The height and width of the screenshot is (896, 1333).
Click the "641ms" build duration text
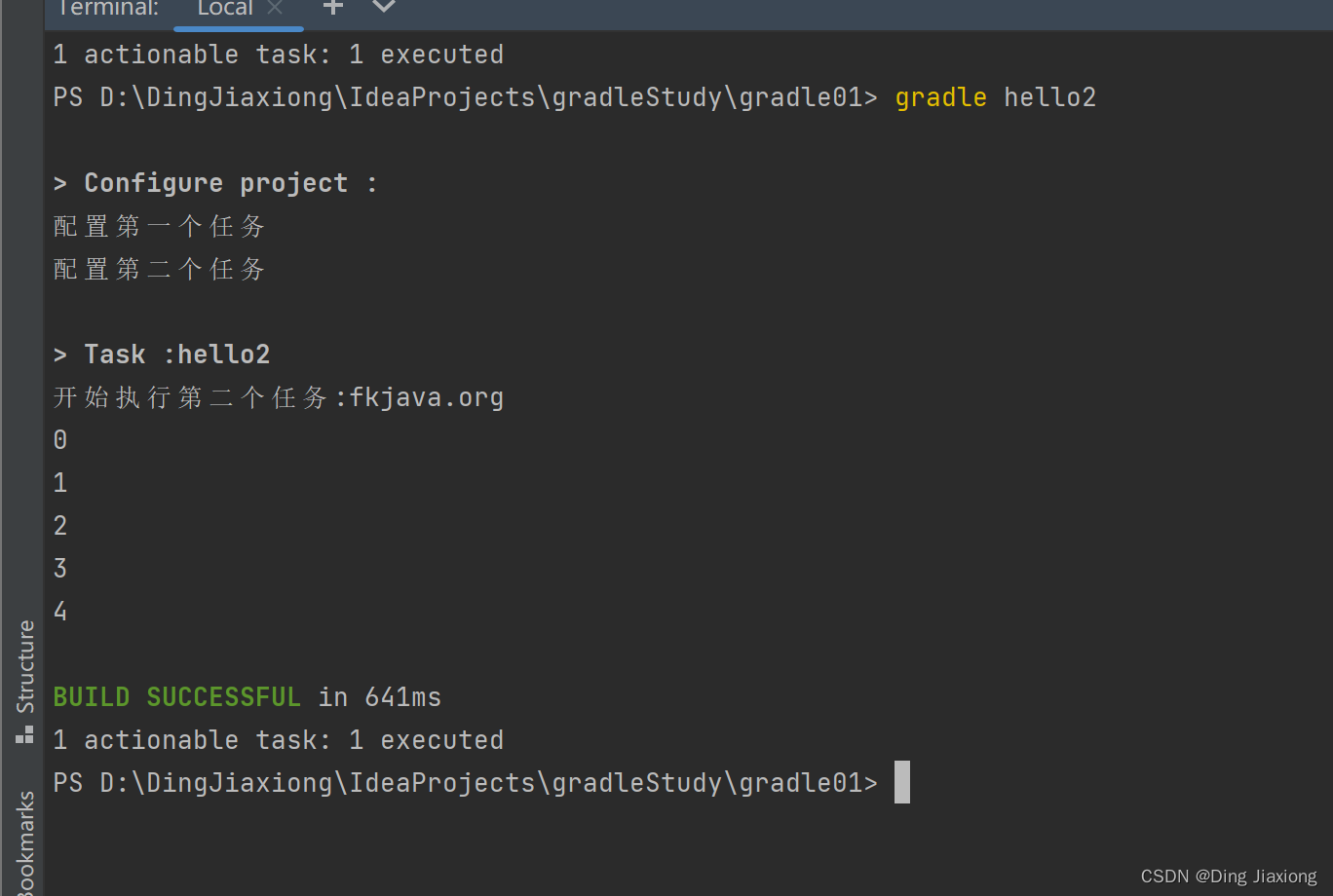click(402, 697)
